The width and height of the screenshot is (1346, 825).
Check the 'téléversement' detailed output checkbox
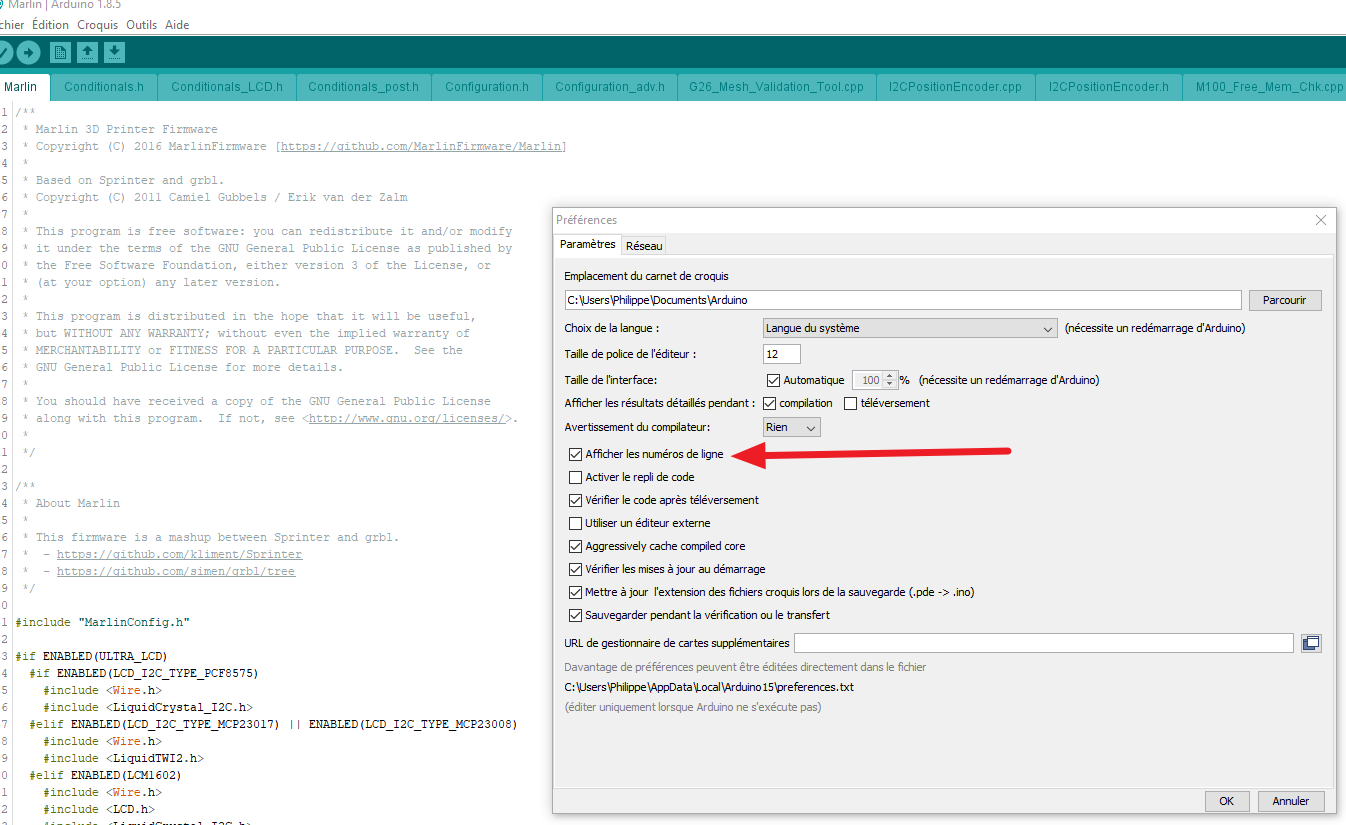coord(851,403)
